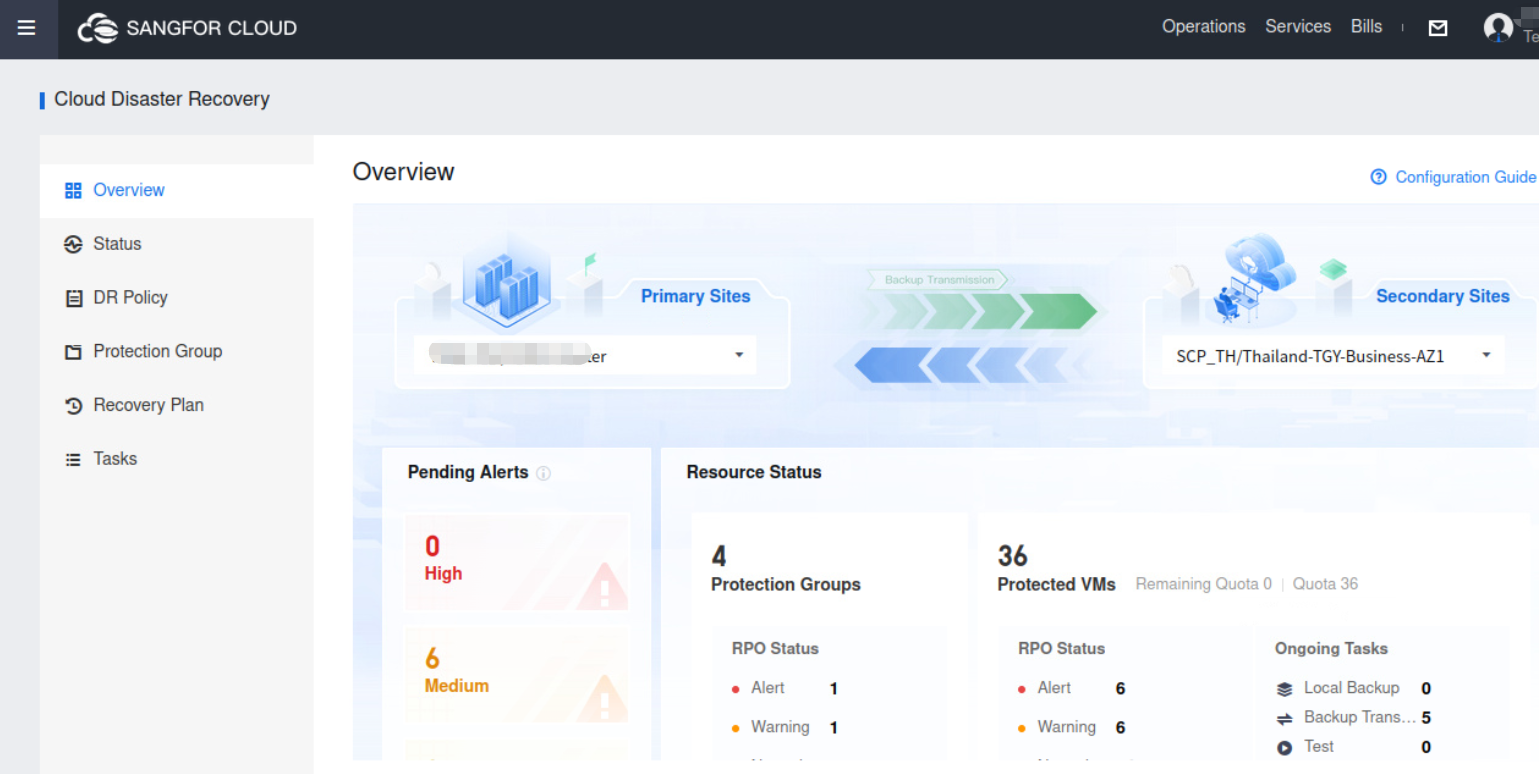
Task: Click the Remaining Quota 0 text
Action: coord(1203,584)
